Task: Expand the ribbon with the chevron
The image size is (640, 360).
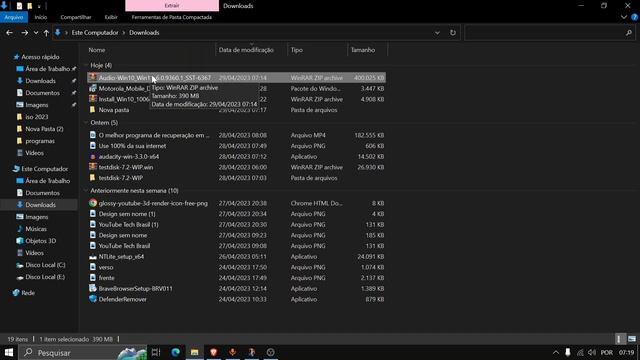Action: click(624, 17)
